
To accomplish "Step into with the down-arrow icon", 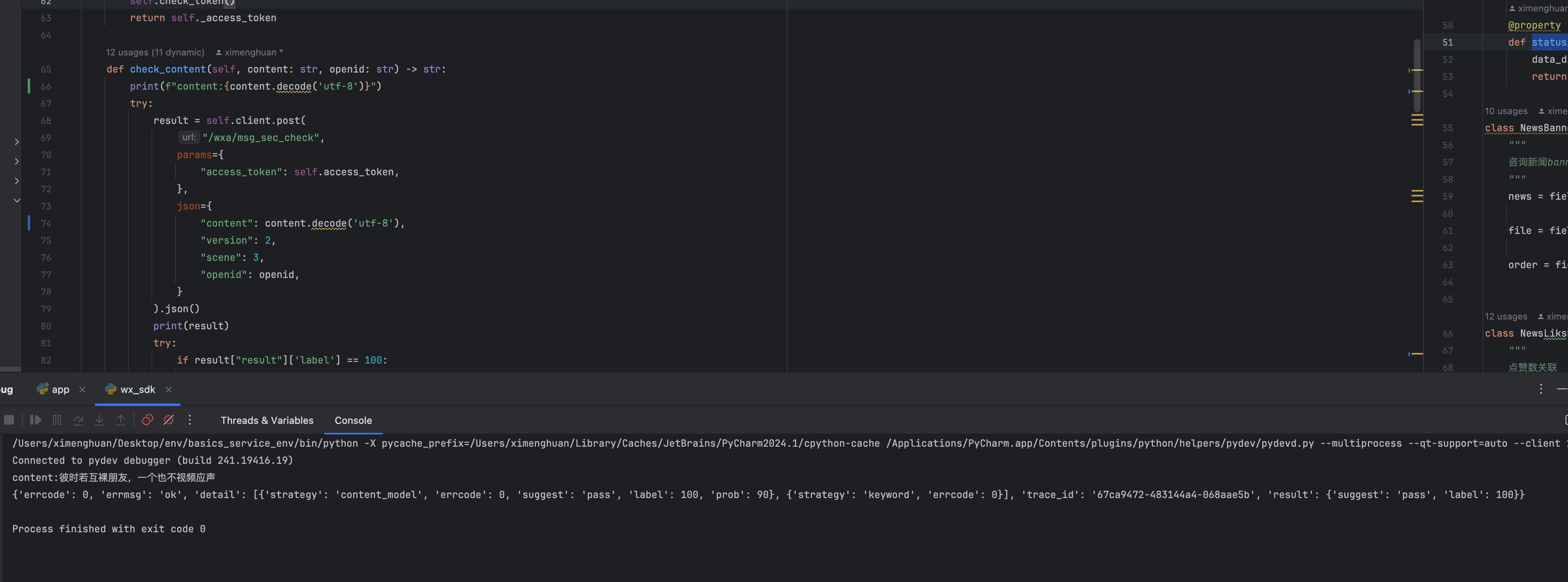I will click(99, 420).
